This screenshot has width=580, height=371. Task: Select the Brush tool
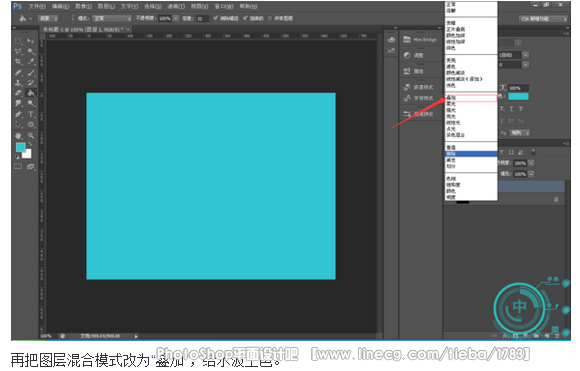(x=31, y=72)
